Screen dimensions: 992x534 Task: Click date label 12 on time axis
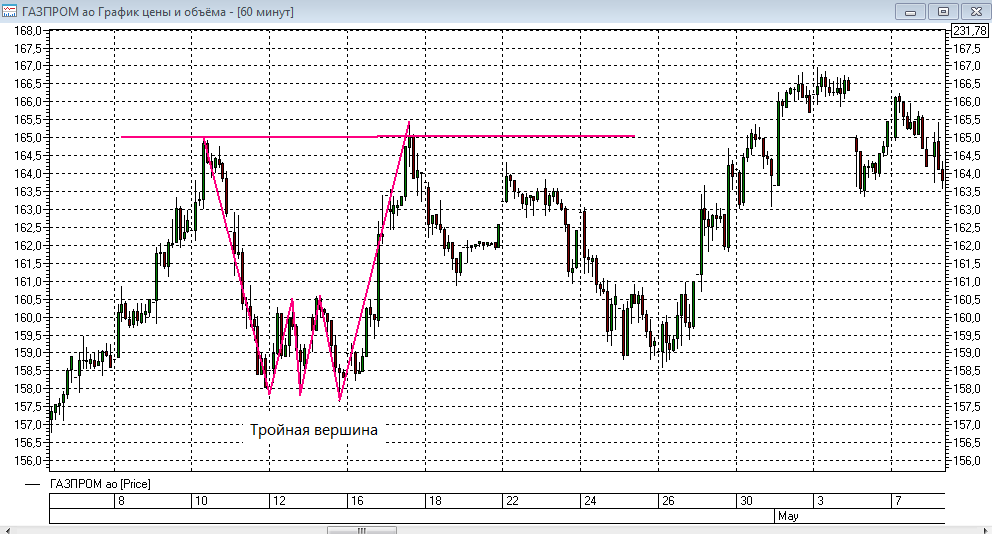click(x=279, y=500)
